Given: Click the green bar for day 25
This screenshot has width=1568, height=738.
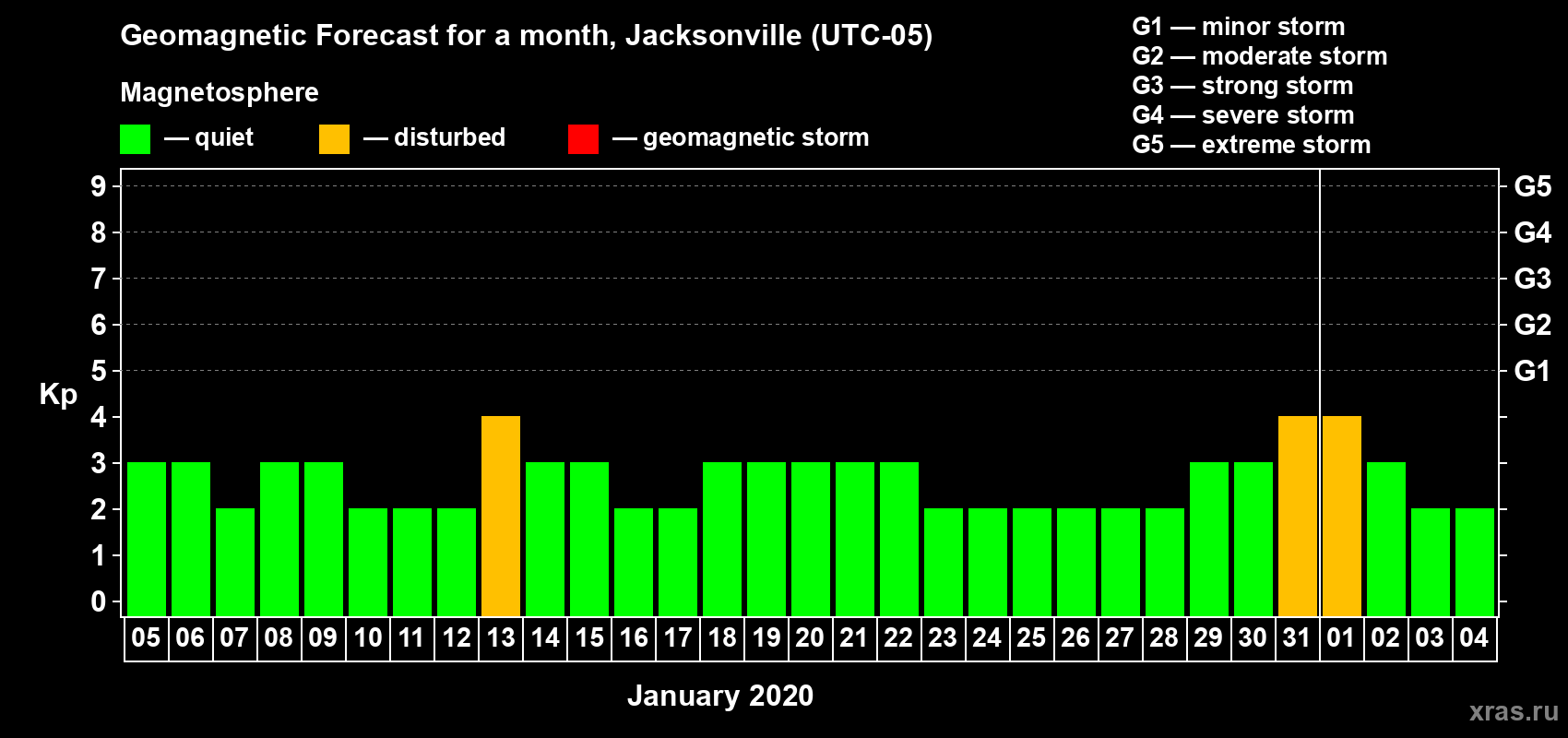Looking at the screenshot, I should pos(1032,563).
